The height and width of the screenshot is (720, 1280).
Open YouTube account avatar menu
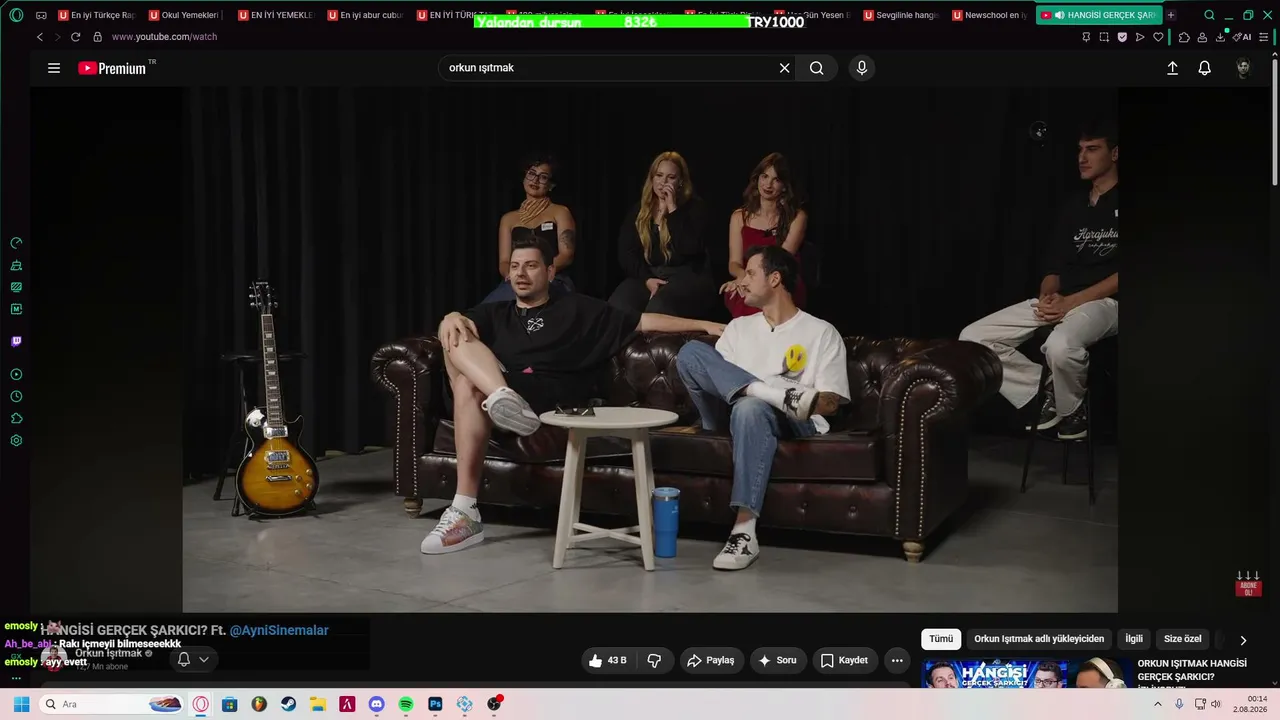coord(1243,68)
